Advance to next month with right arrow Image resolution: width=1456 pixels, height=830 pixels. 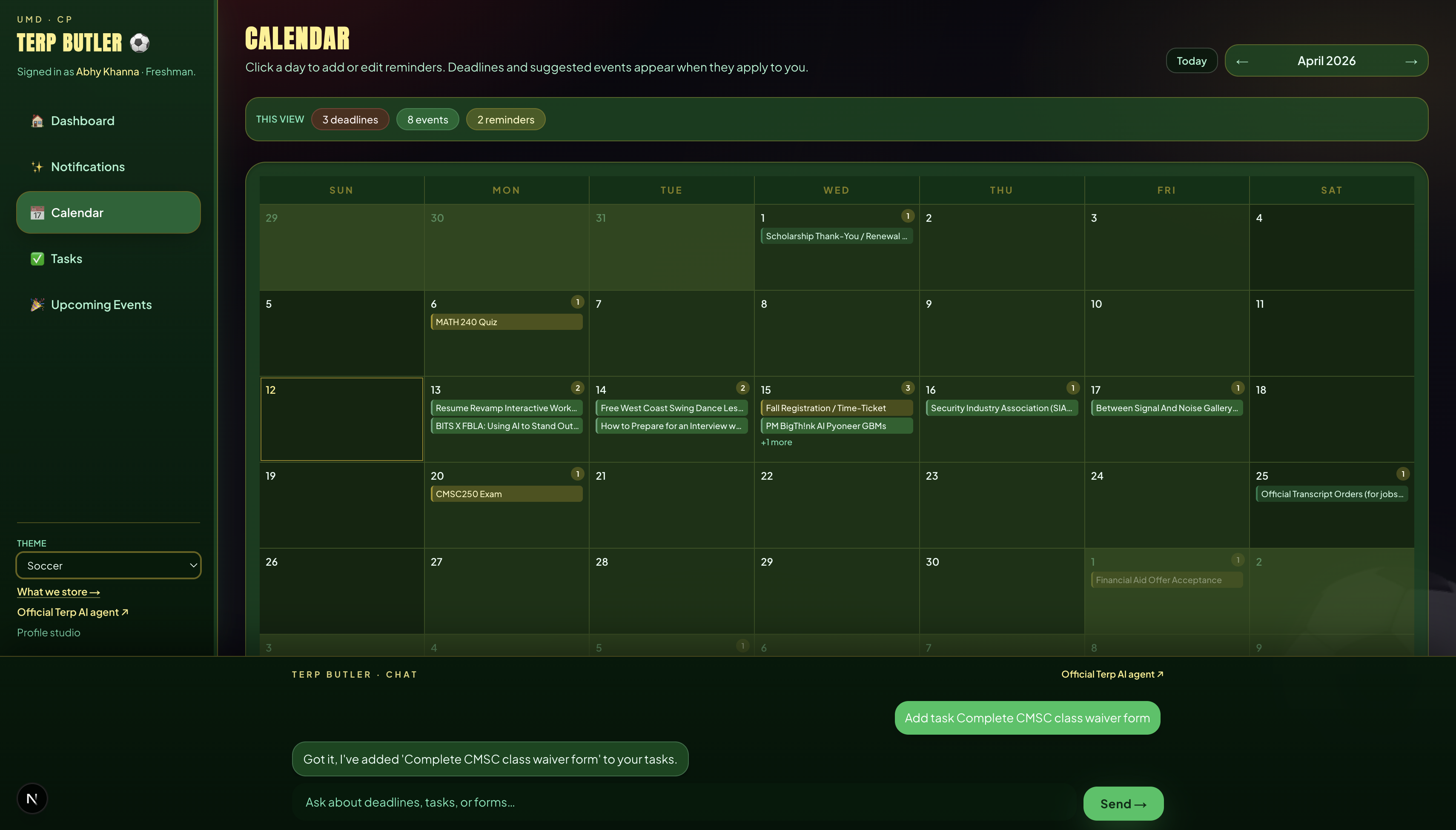(1411, 61)
